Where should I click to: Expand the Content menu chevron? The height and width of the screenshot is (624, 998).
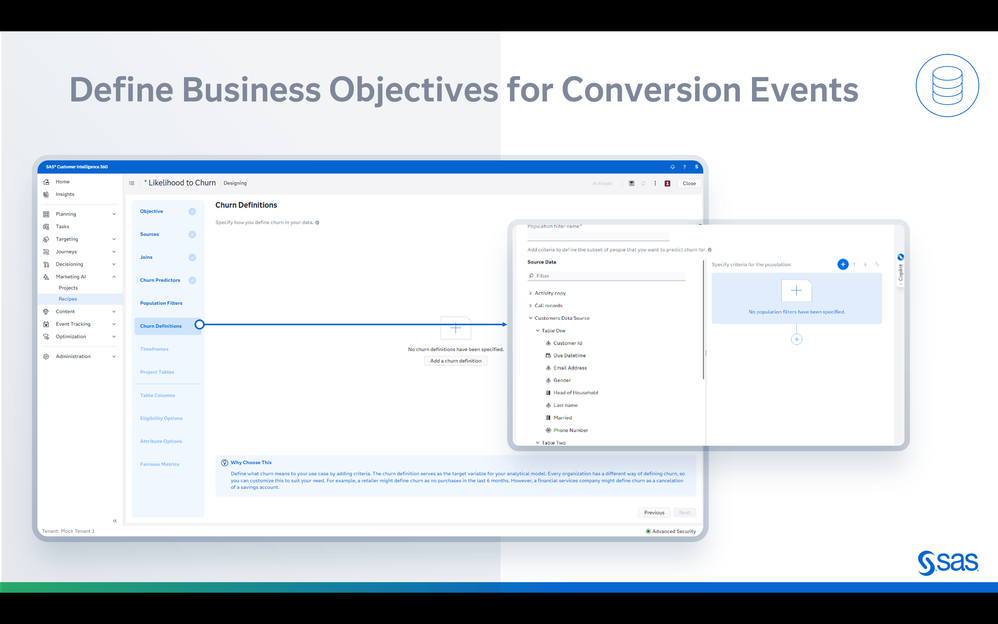click(x=114, y=312)
